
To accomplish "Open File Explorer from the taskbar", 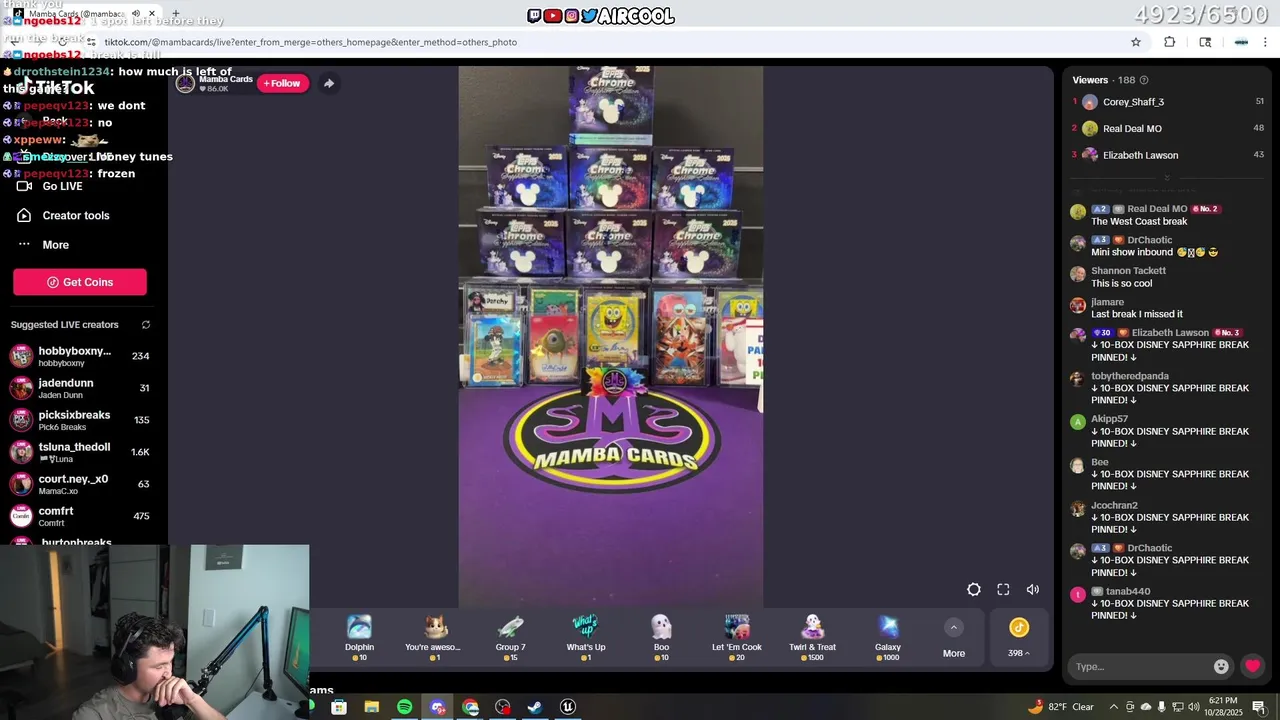I will (371, 707).
